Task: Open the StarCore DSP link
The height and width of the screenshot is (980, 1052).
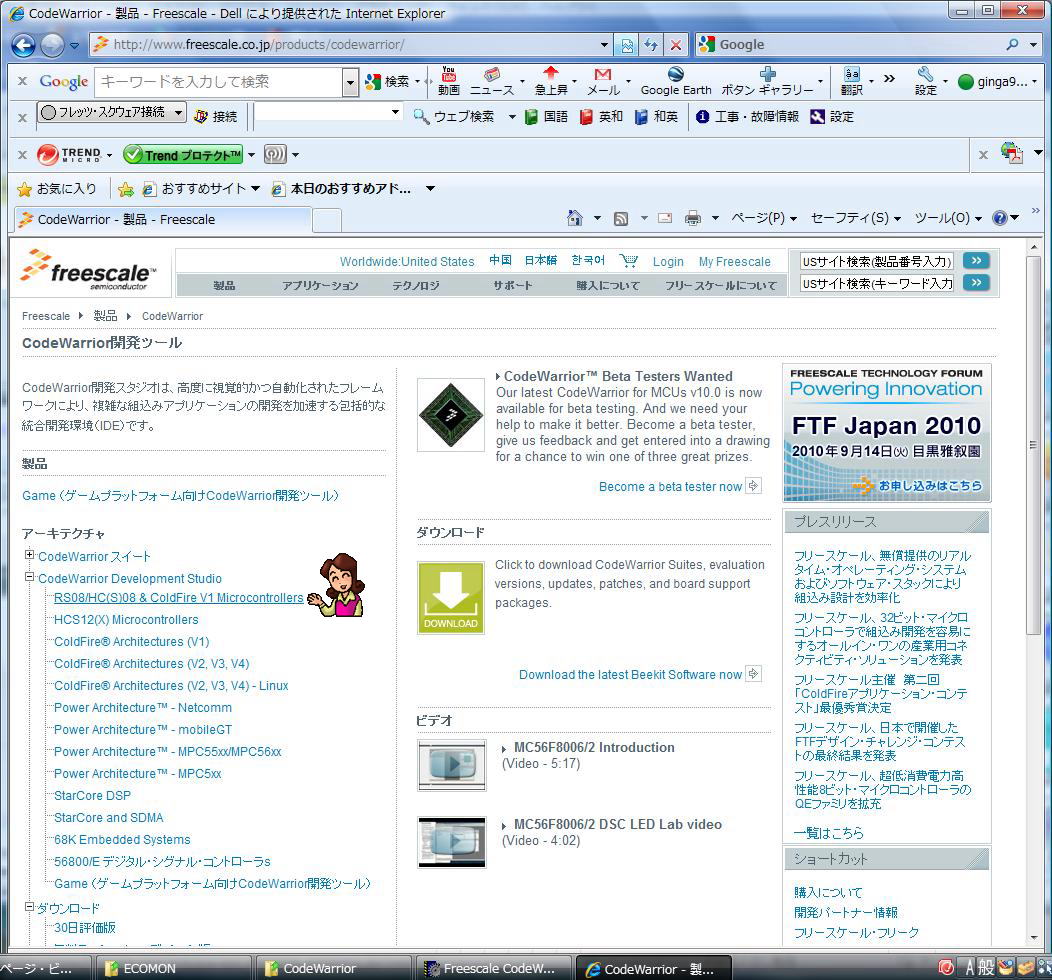Action: coord(93,796)
